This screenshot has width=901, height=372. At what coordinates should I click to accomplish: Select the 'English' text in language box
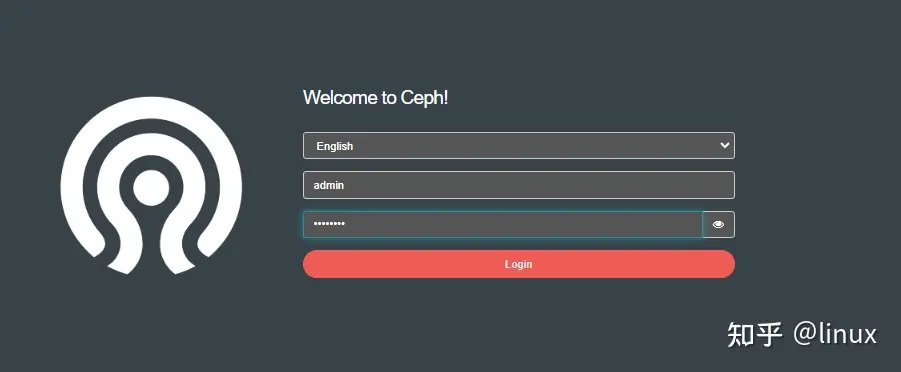point(334,146)
